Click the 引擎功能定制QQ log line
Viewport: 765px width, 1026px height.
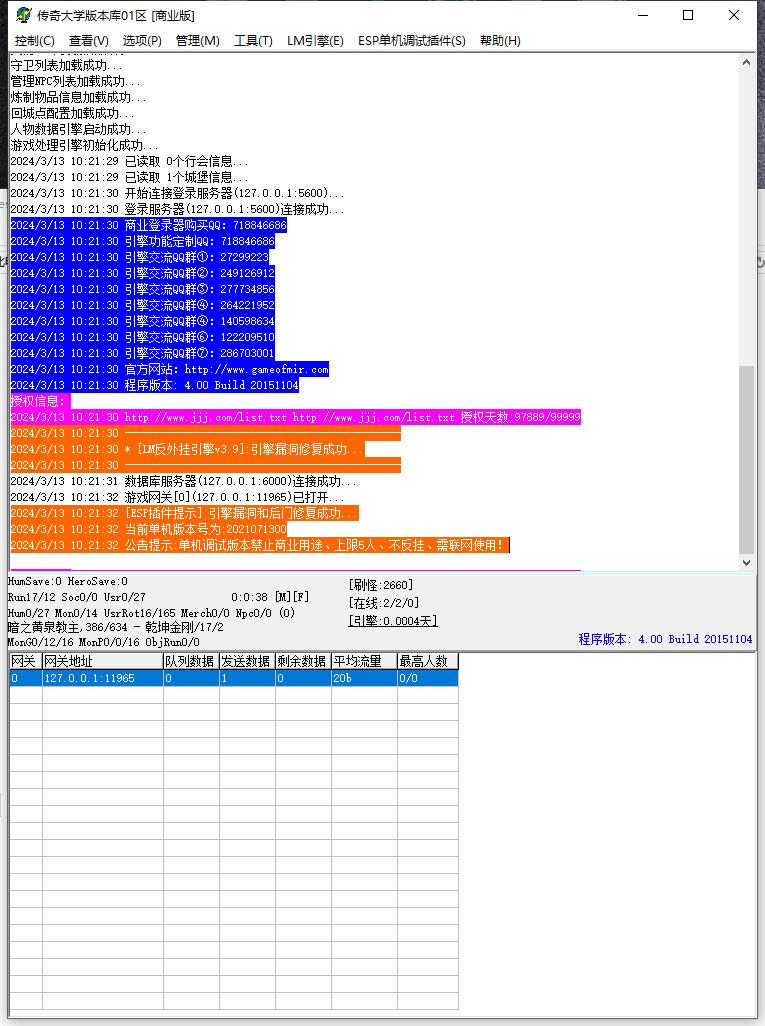pyautogui.click(x=143, y=241)
